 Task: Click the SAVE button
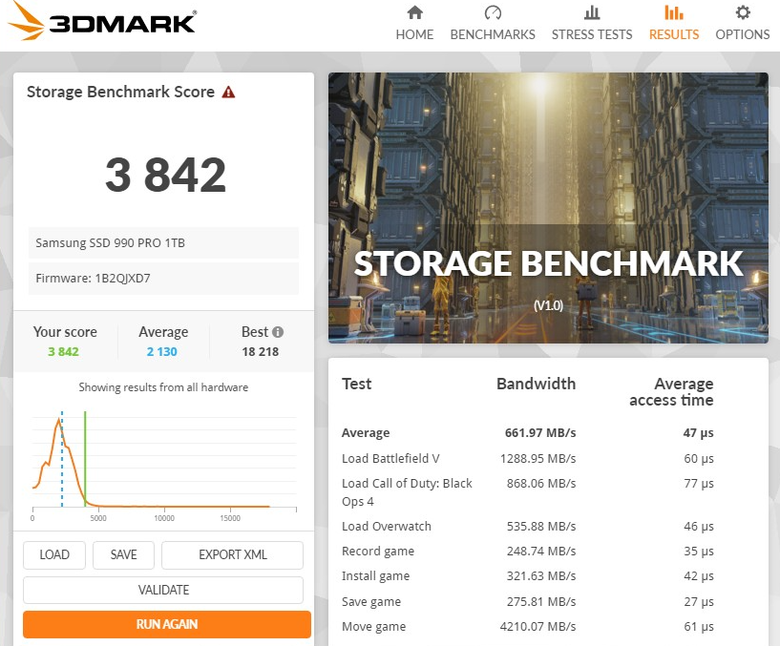pyautogui.click(x=123, y=555)
